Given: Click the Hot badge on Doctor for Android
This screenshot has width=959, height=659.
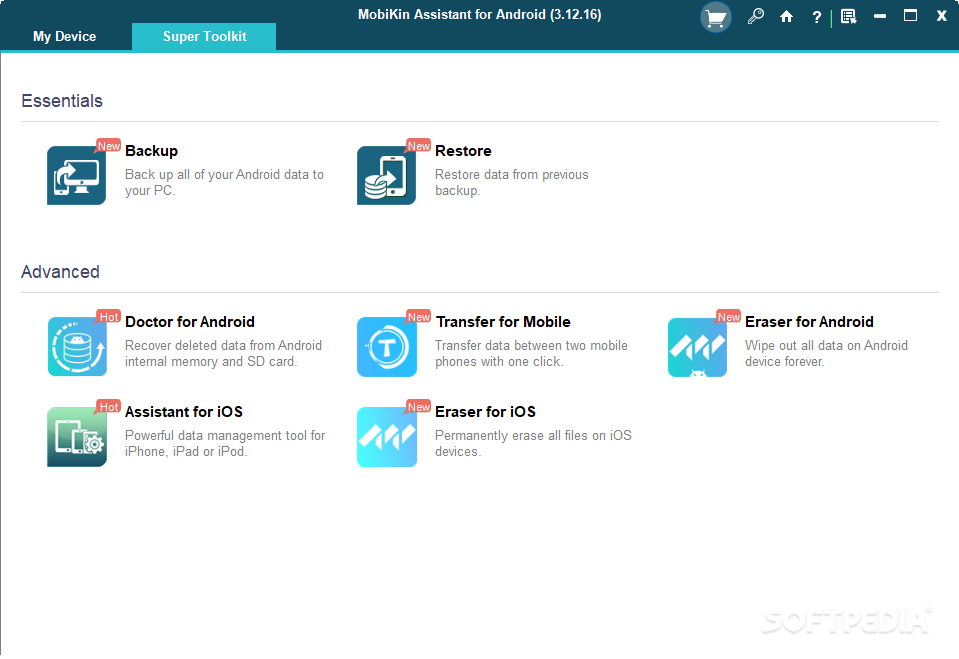Looking at the screenshot, I should (109, 317).
